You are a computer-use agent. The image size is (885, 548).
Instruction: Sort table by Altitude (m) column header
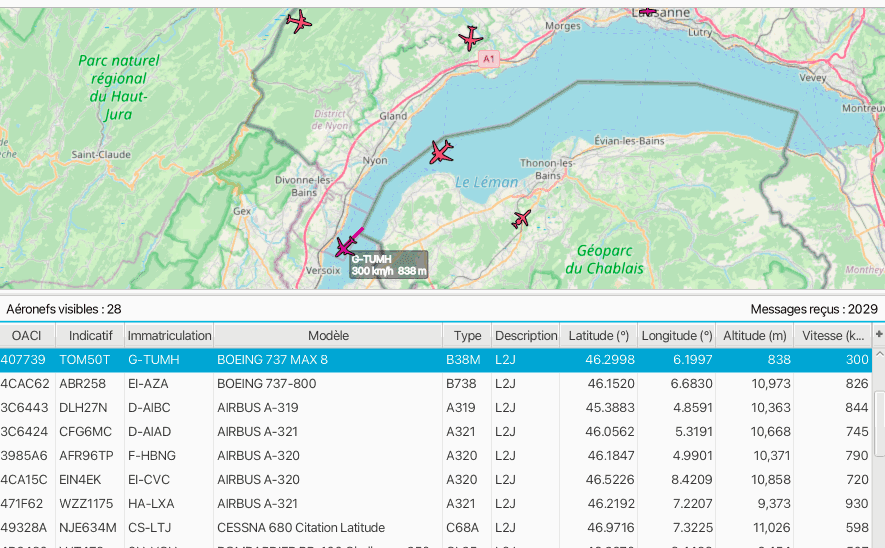[x=755, y=336]
